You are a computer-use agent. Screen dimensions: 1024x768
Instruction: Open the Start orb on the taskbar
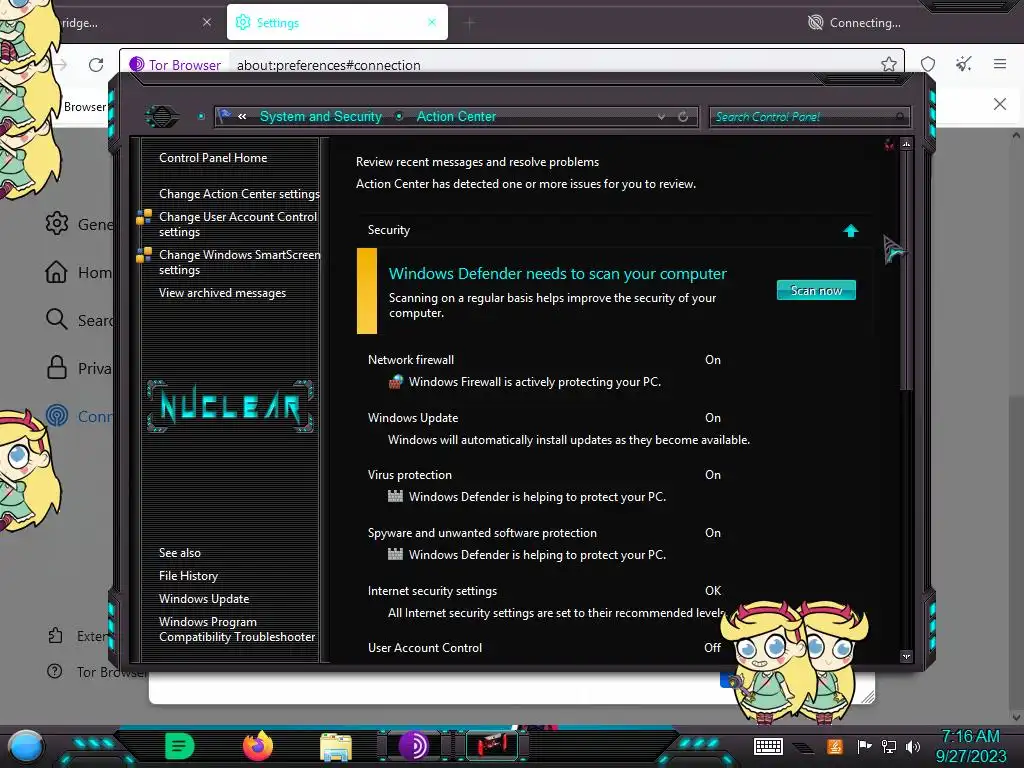pos(25,747)
